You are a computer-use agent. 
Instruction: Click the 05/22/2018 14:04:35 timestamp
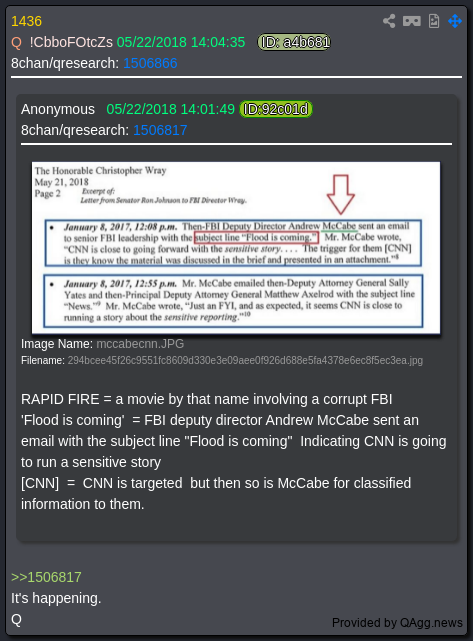(x=181, y=42)
